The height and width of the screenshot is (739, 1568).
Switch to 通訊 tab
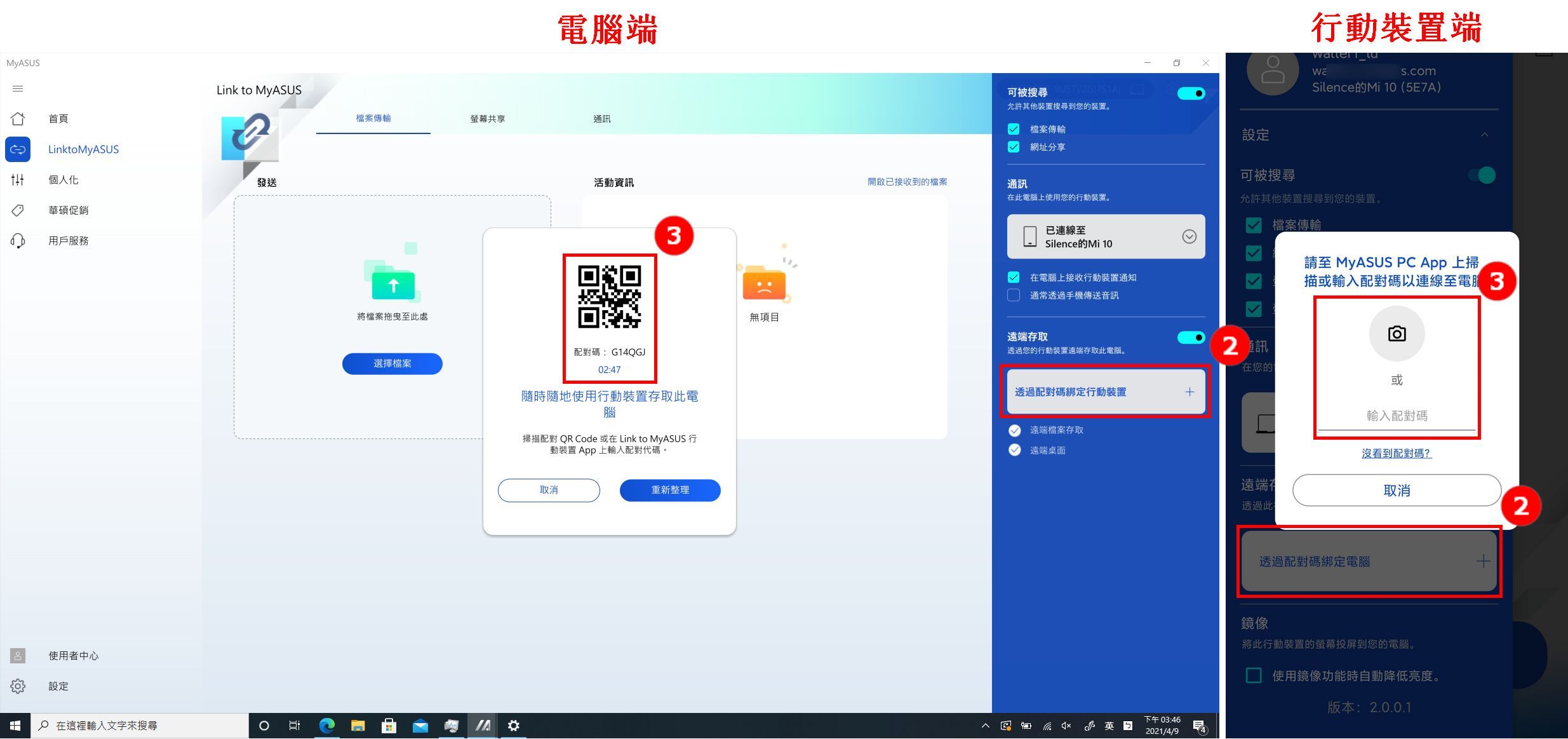coord(601,119)
